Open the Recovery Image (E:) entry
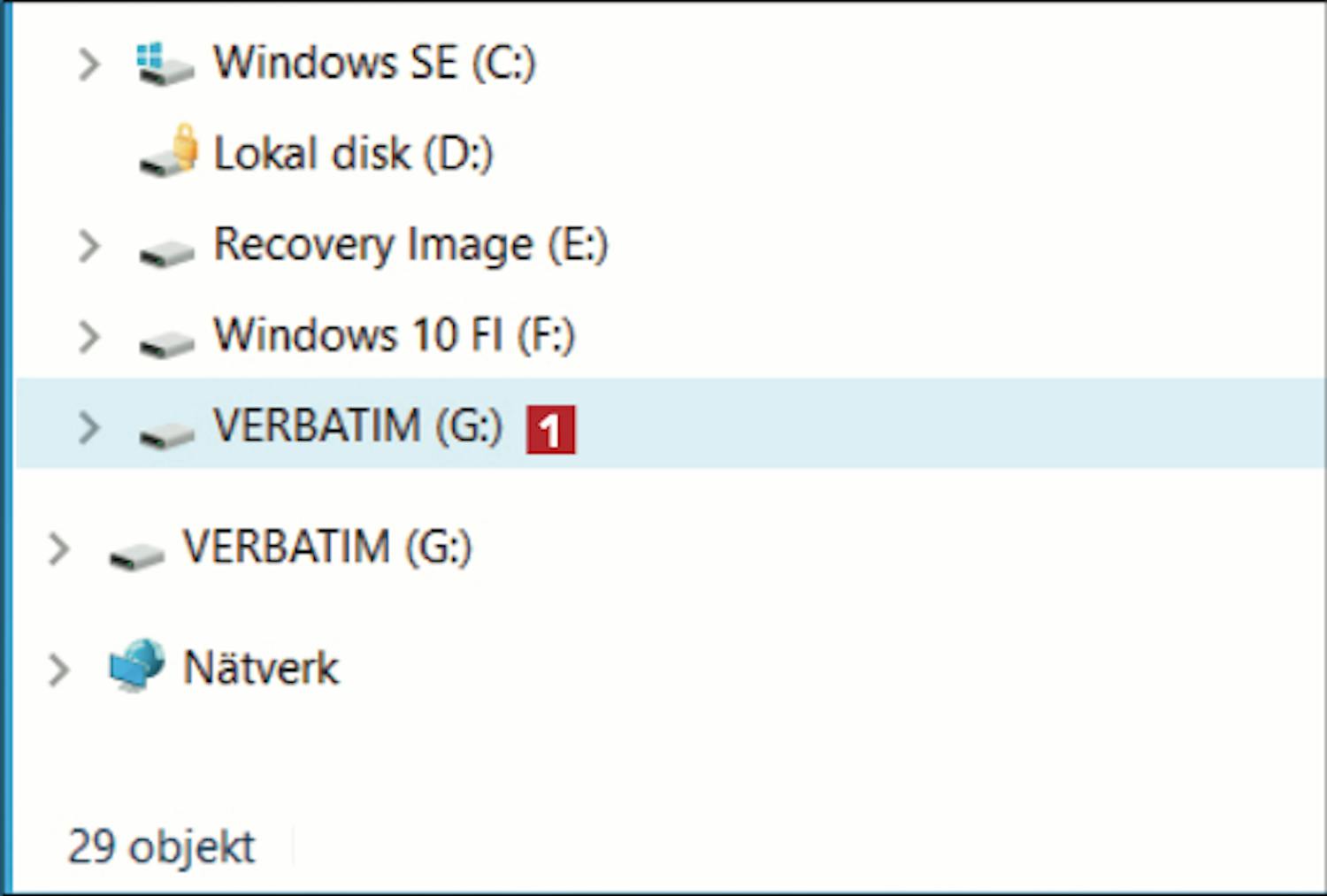 pos(411,245)
